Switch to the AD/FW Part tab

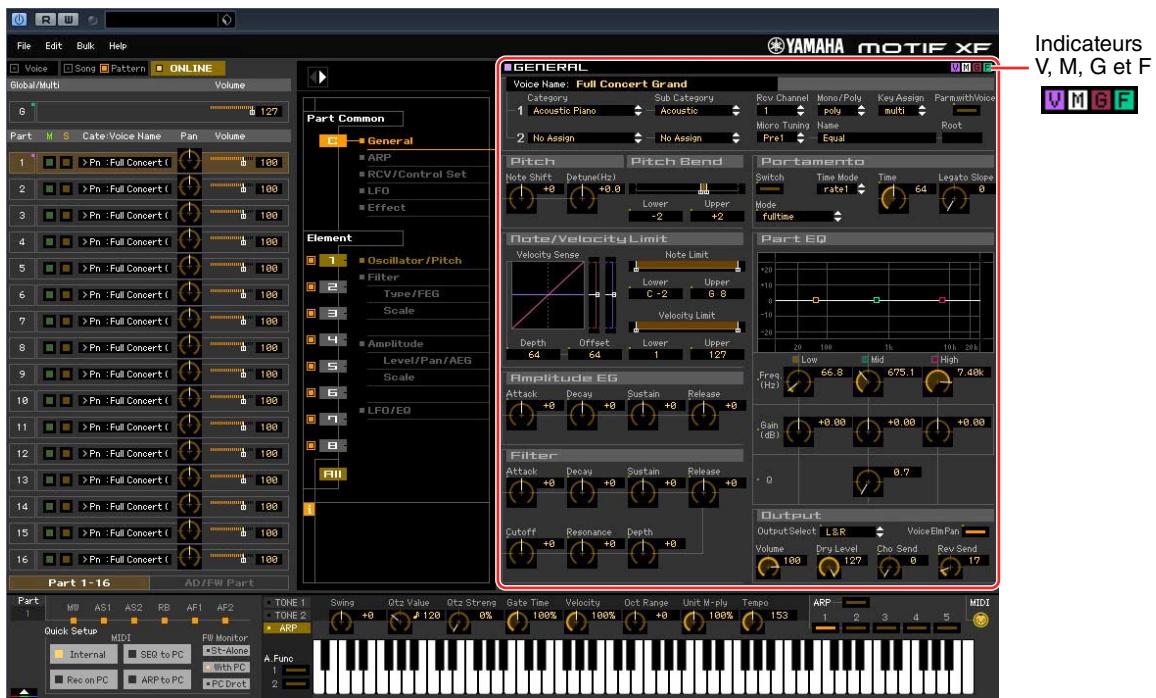(219, 583)
